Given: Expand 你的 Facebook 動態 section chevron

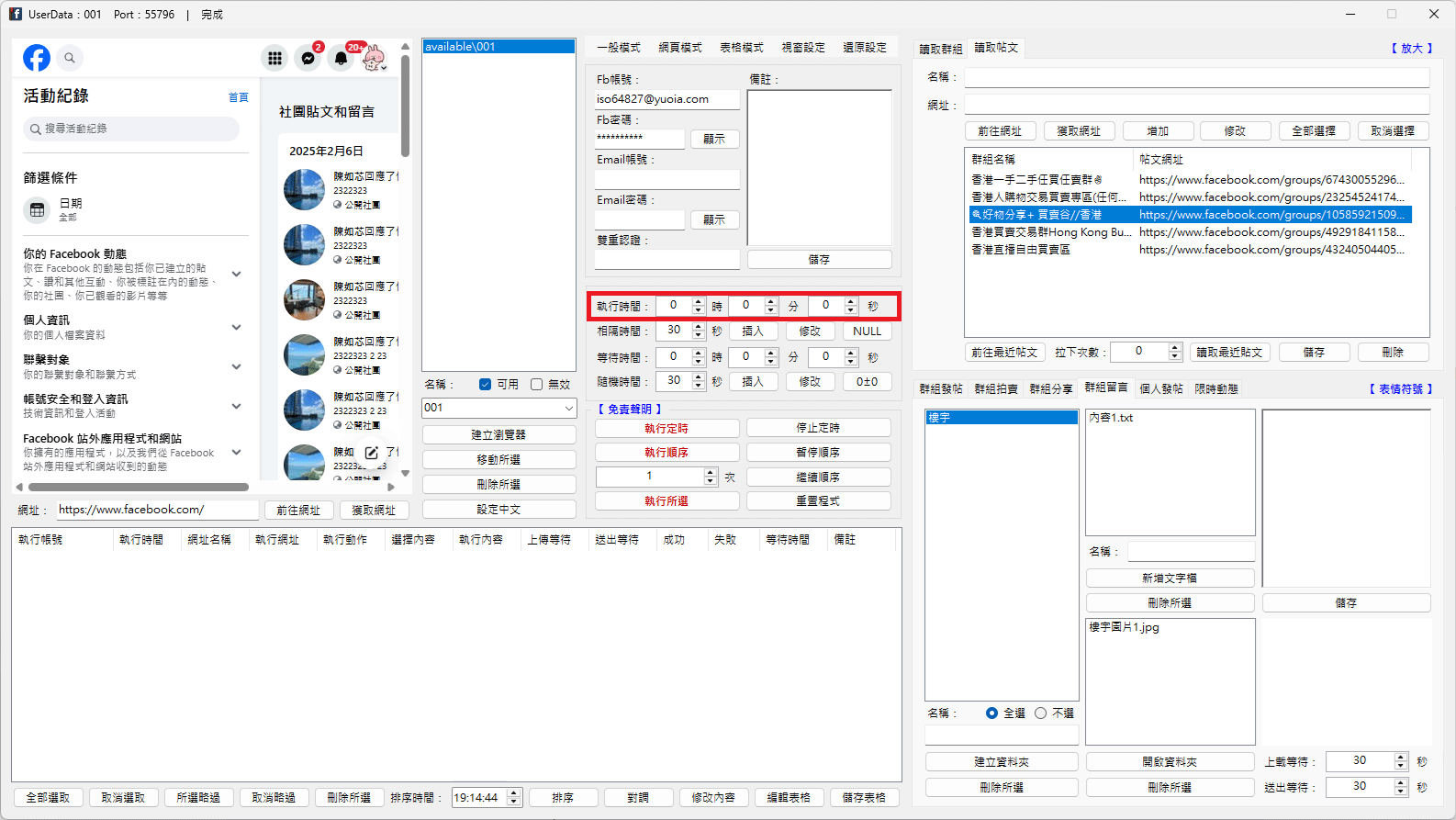Looking at the screenshot, I should click(x=236, y=274).
